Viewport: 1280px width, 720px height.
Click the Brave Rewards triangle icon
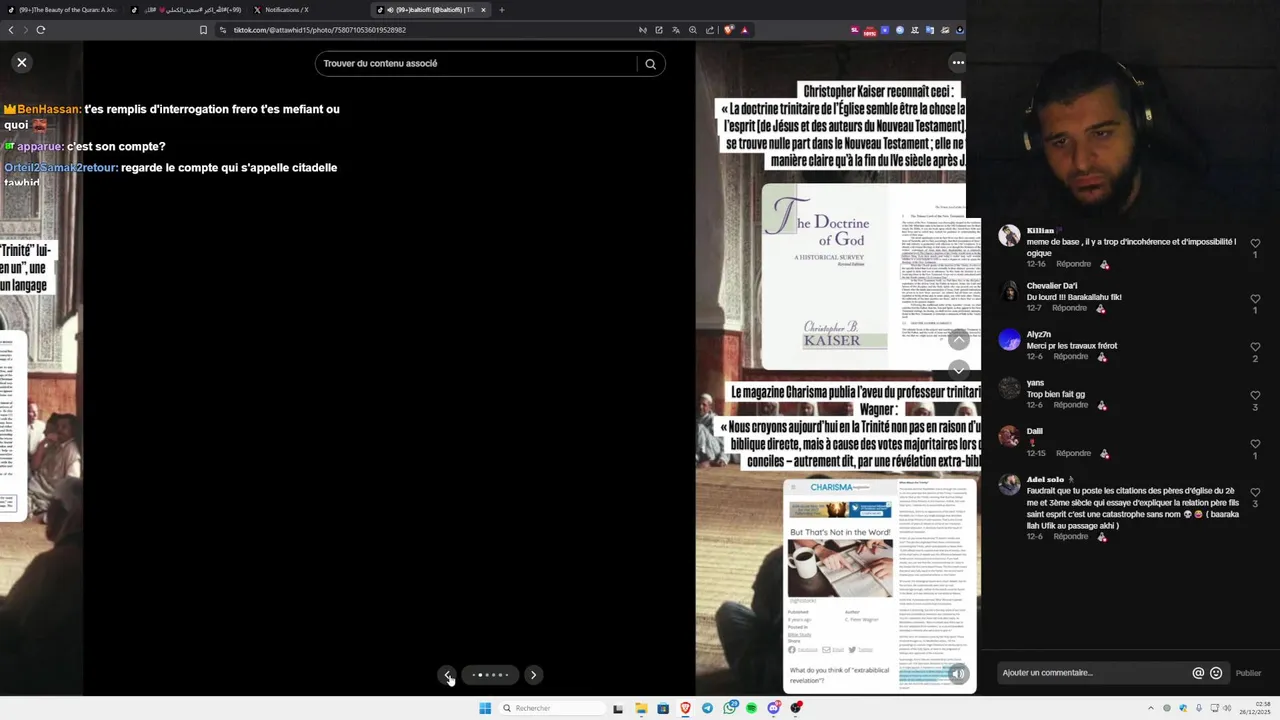coord(744,30)
